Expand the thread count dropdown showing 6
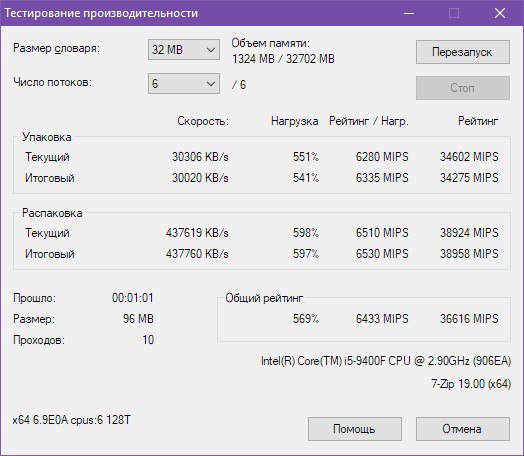This screenshot has width=524, height=456. (x=184, y=84)
